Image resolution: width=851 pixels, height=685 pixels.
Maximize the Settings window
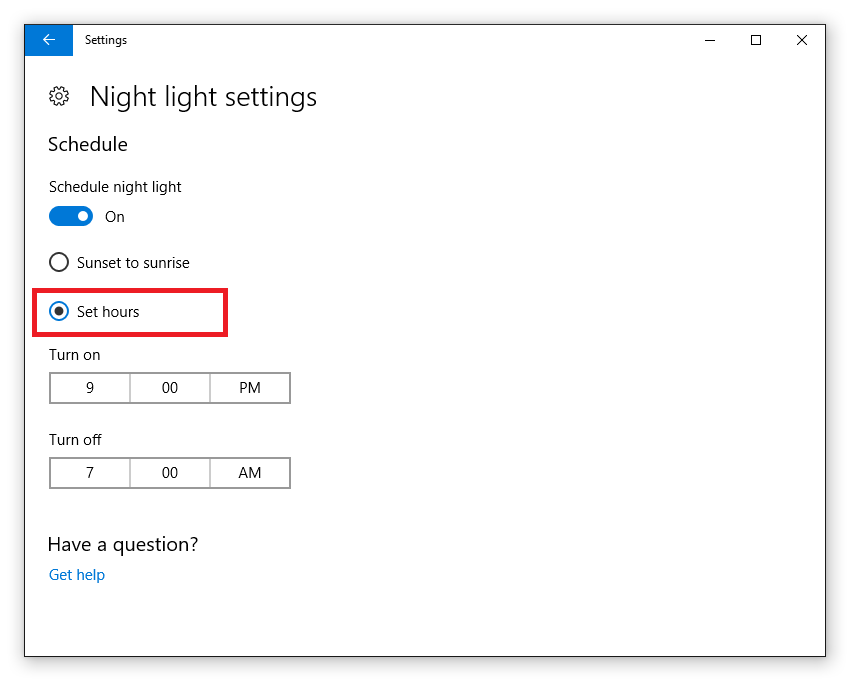755,40
